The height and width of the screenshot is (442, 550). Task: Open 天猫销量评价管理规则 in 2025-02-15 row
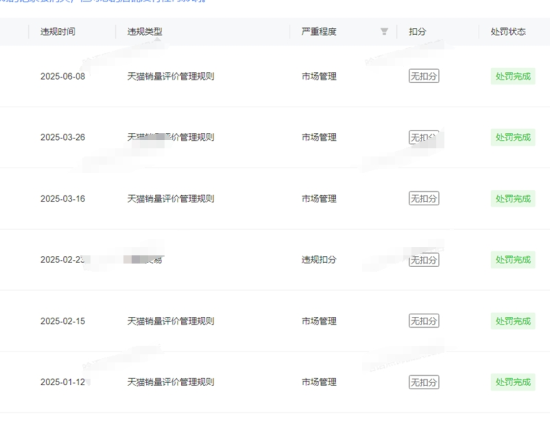(x=170, y=321)
